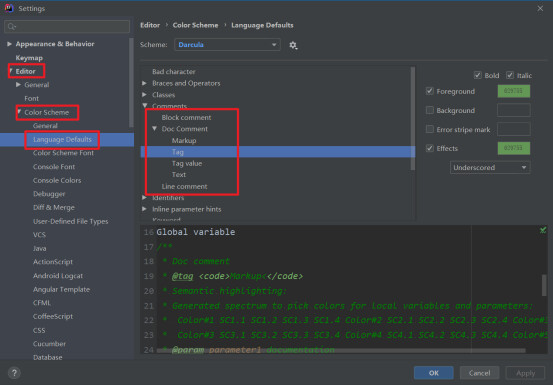Click 'Global variable' text in preview
553x386 pixels.
(x=196, y=232)
